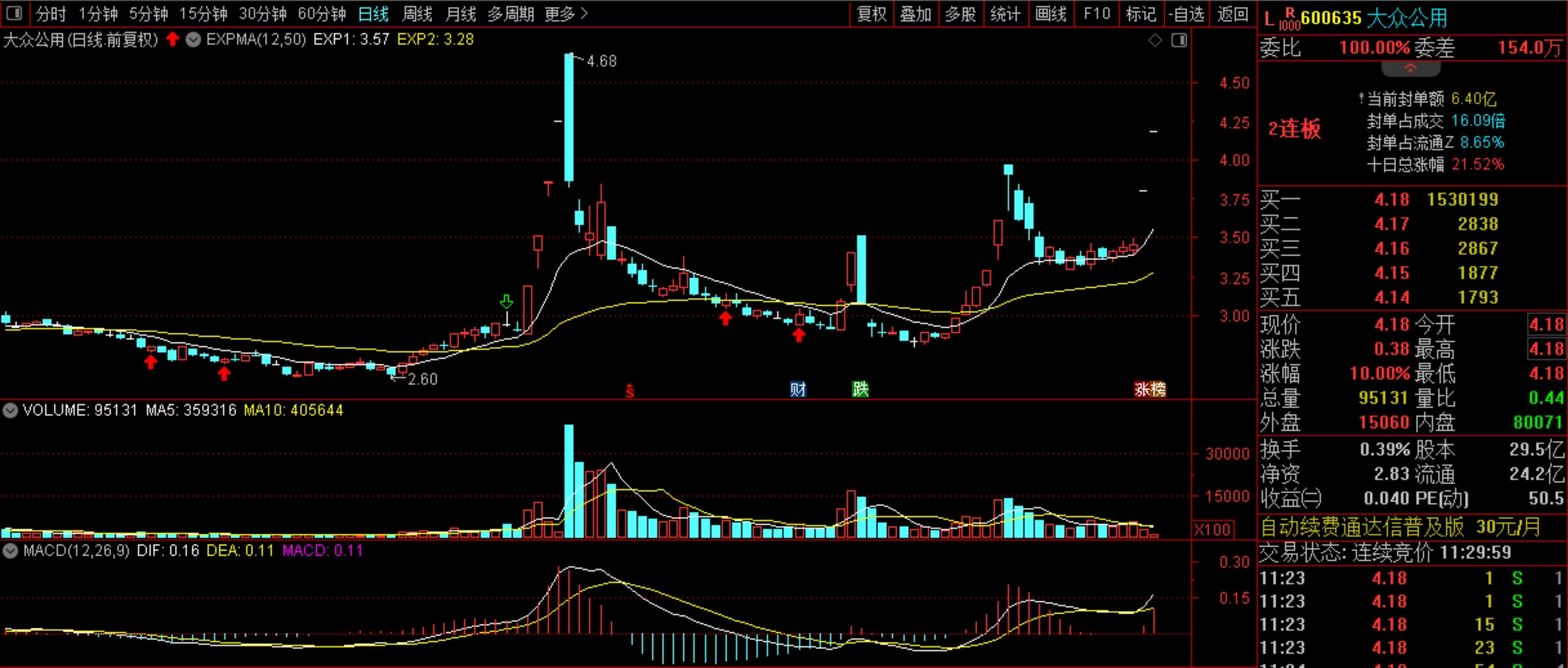Click the 委比 100.00% value
This screenshot has width=1568, height=668.
tap(1375, 48)
